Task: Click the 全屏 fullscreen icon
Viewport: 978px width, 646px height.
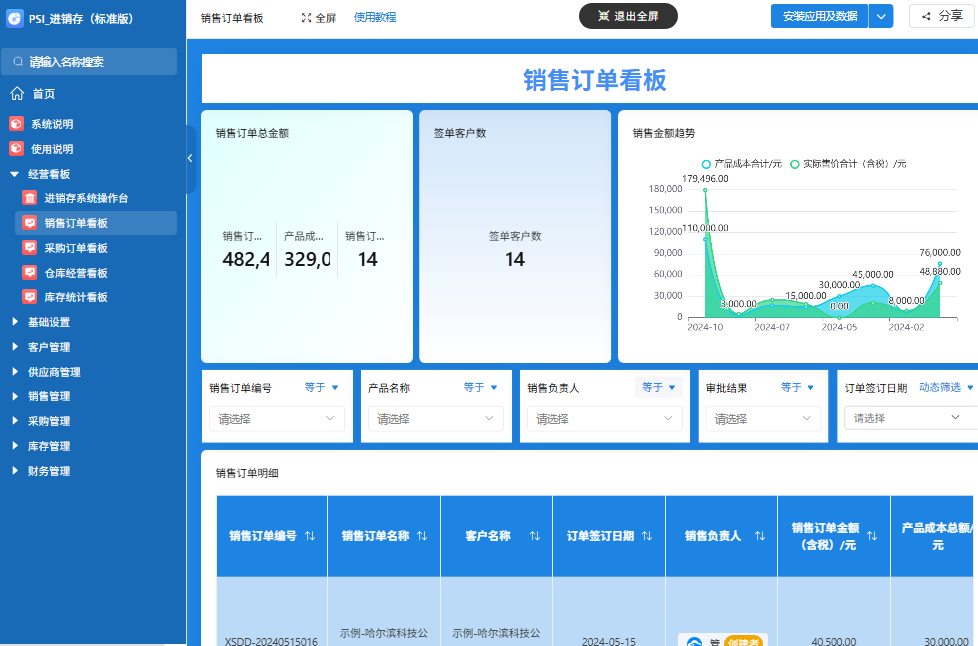Action: point(305,16)
